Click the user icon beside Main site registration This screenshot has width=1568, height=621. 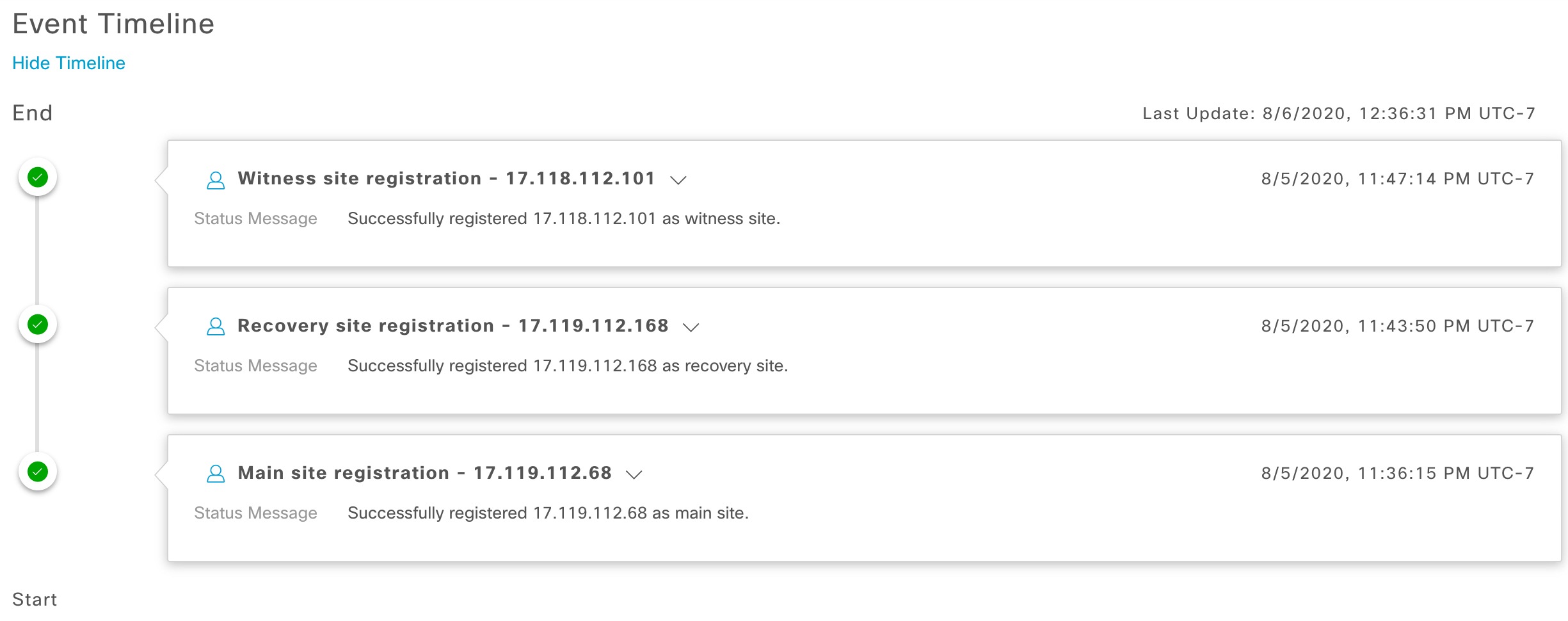pos(216,474)
